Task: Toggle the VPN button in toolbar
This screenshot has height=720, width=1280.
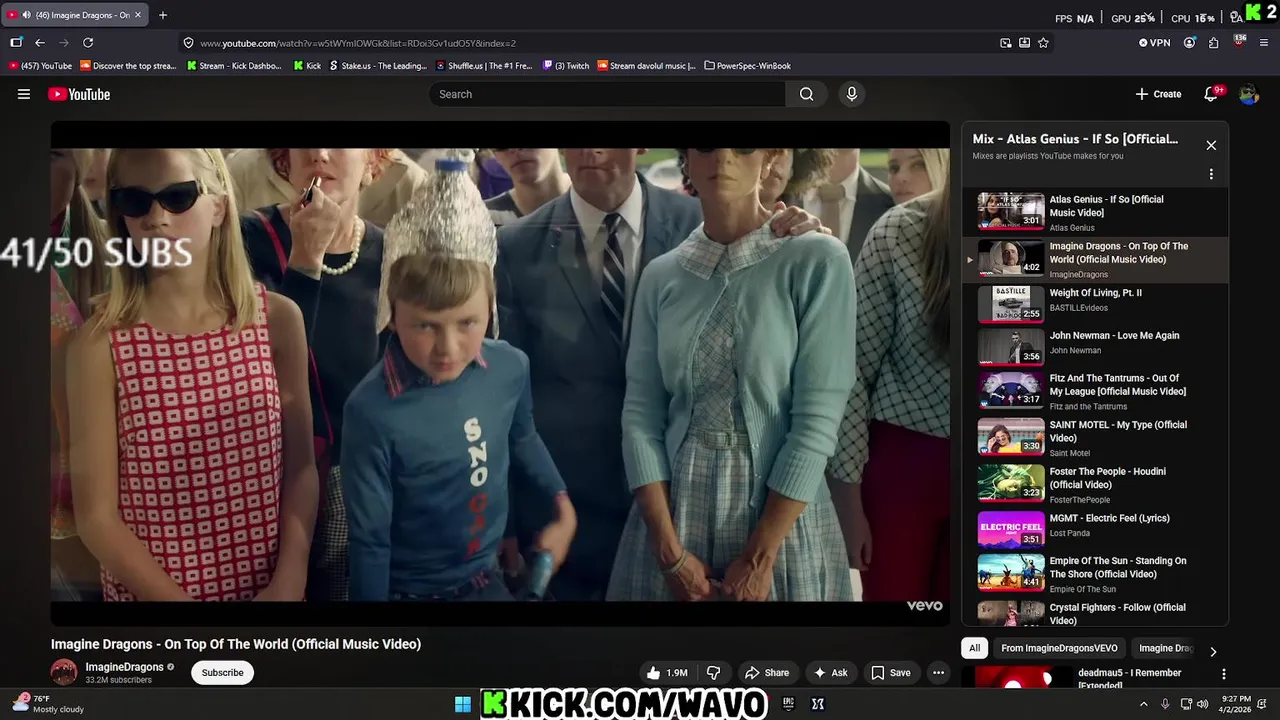Action: tap(1155, 43)
